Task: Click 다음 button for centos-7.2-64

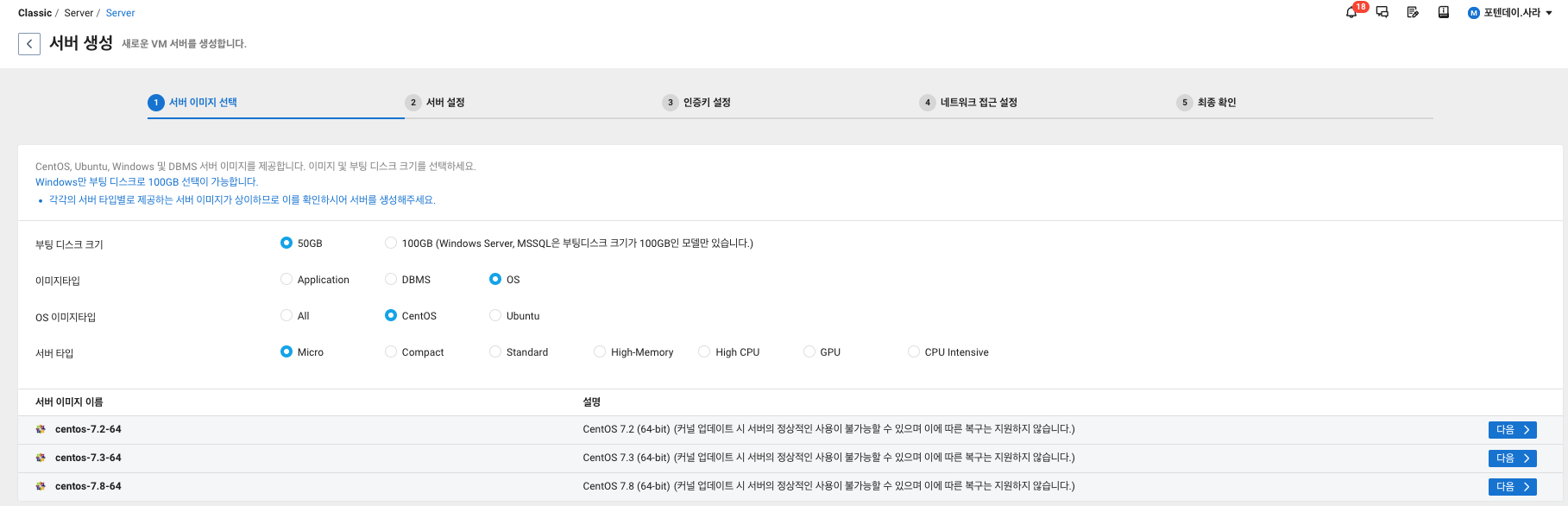Action: click(x=1512, y=430)
